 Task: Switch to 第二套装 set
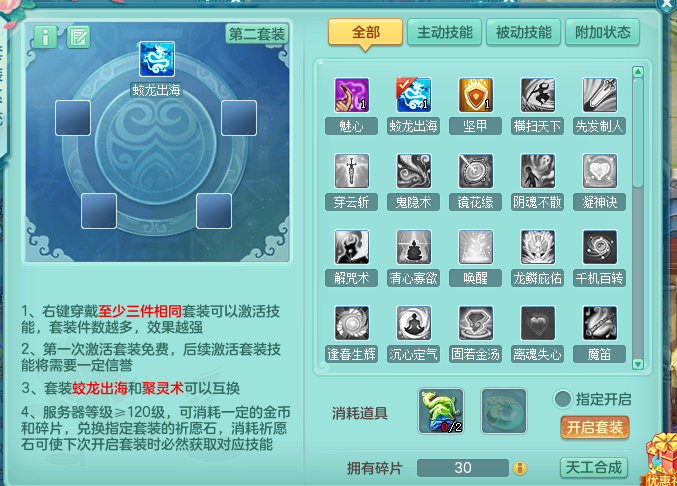[257, 34]
